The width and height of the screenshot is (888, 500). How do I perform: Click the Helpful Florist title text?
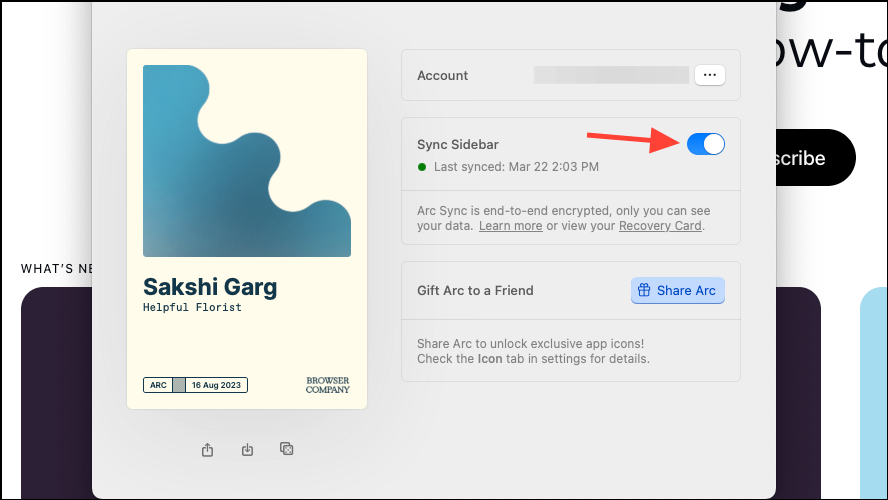point(192,307)
